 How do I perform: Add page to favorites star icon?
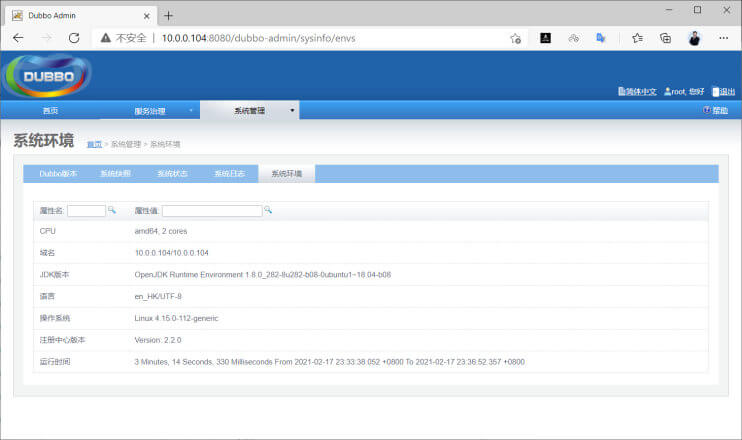tap(516, 38)
